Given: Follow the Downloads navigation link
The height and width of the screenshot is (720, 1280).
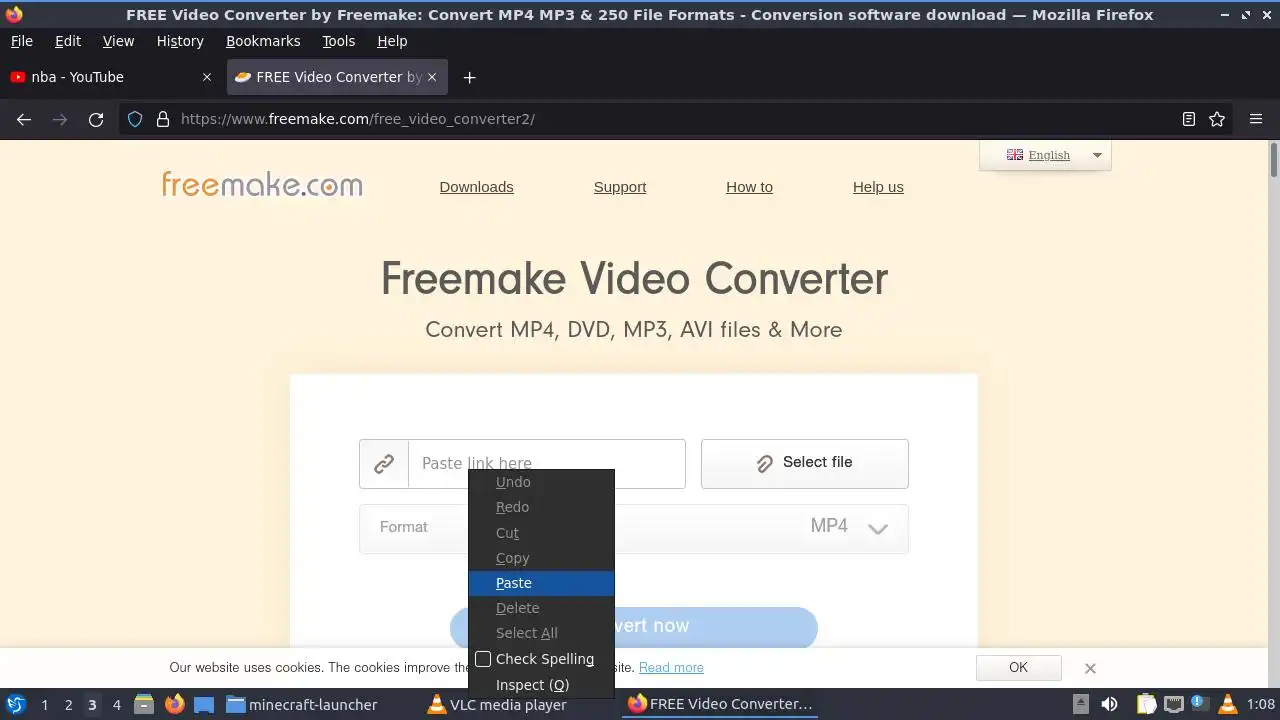Looking at the screenshot, I should click(x=476, y=187).
